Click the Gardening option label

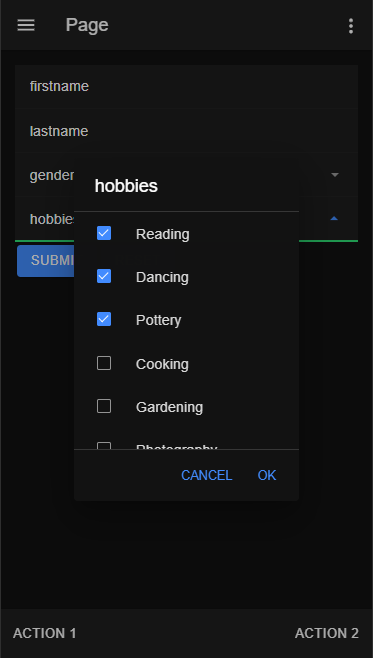point(170,407)
